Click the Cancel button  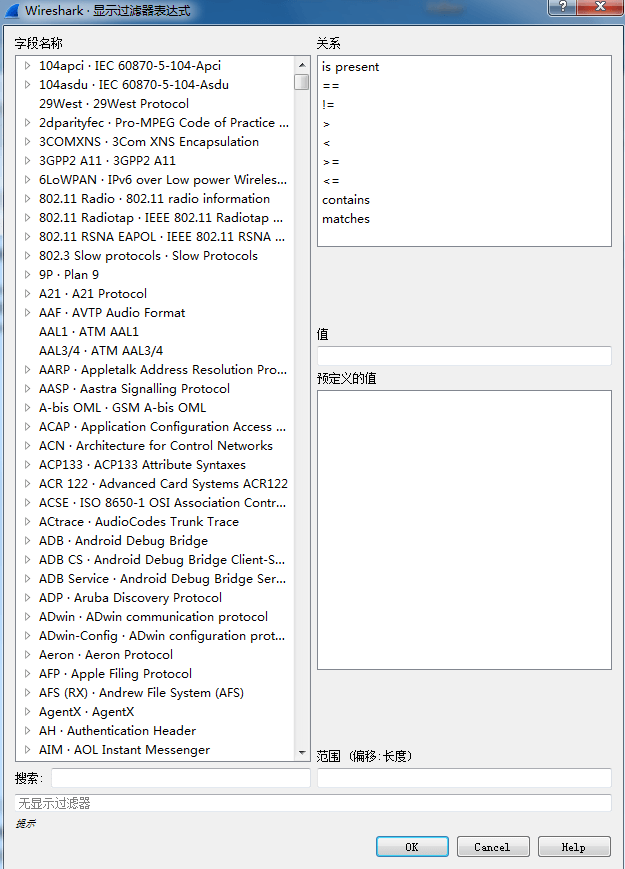click(x=493, y=847)
